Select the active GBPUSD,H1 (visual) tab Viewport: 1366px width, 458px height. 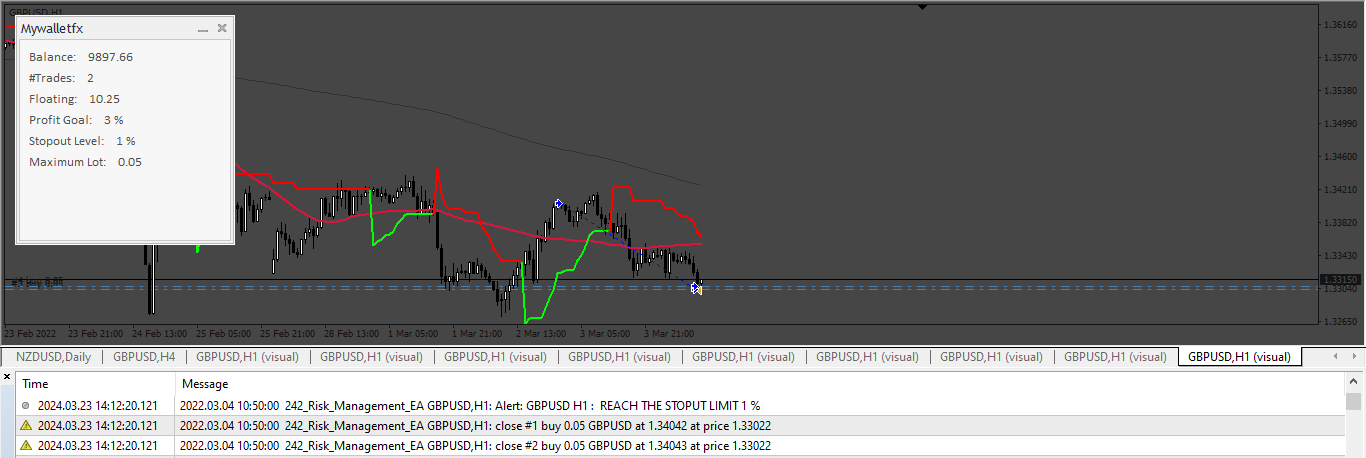1239,356
